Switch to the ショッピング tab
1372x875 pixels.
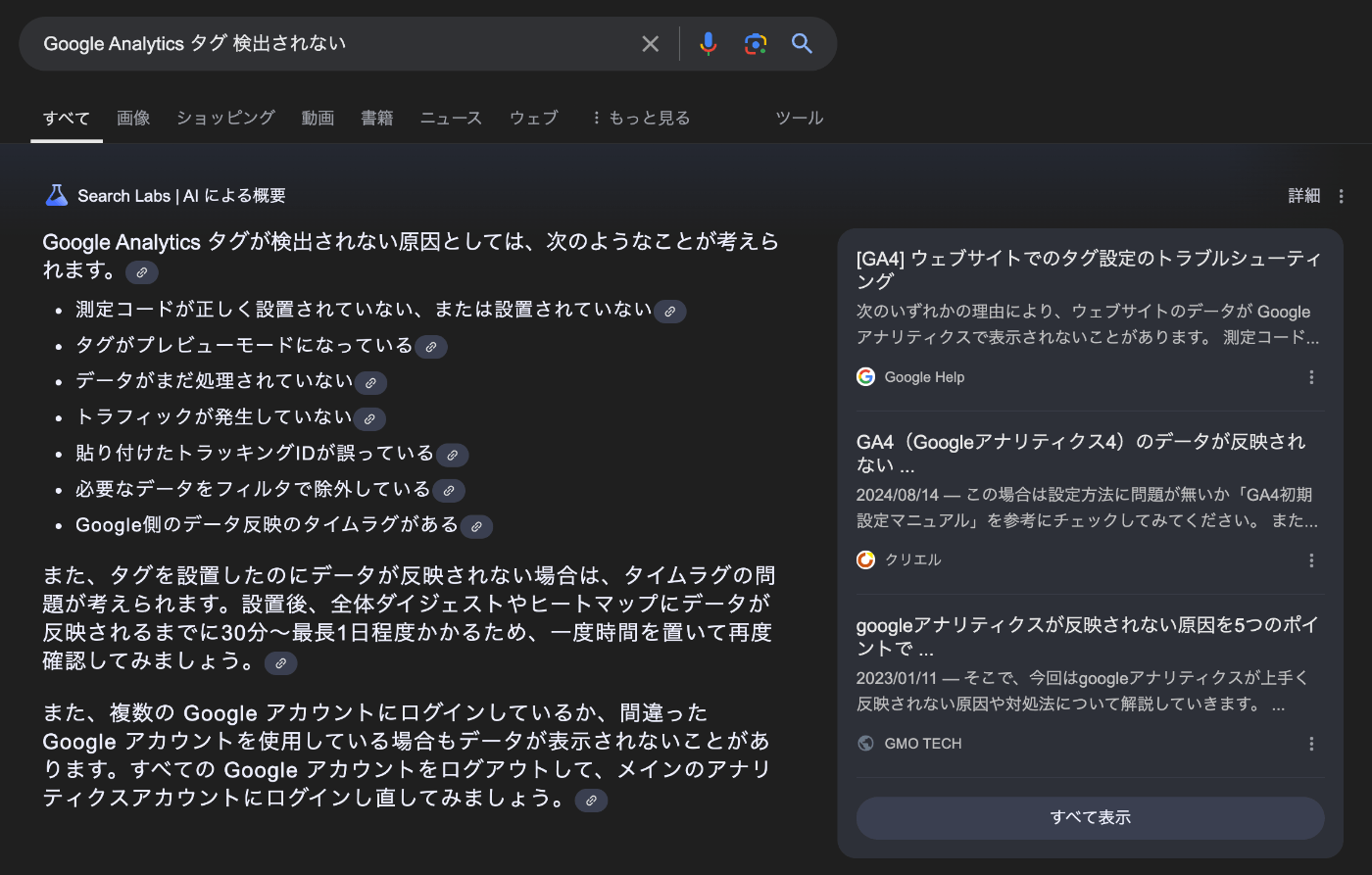[x=225, y=118]
